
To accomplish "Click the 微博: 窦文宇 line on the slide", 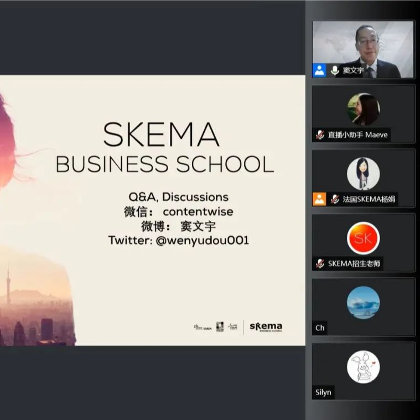I will coord(179,226).
